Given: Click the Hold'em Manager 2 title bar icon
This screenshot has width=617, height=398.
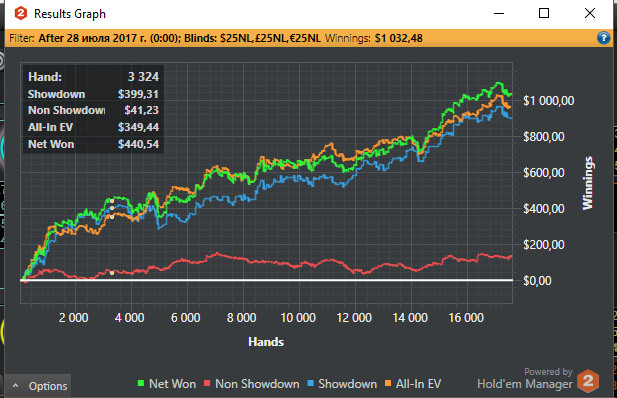Looking at the screenshot, I should [20, 13].
